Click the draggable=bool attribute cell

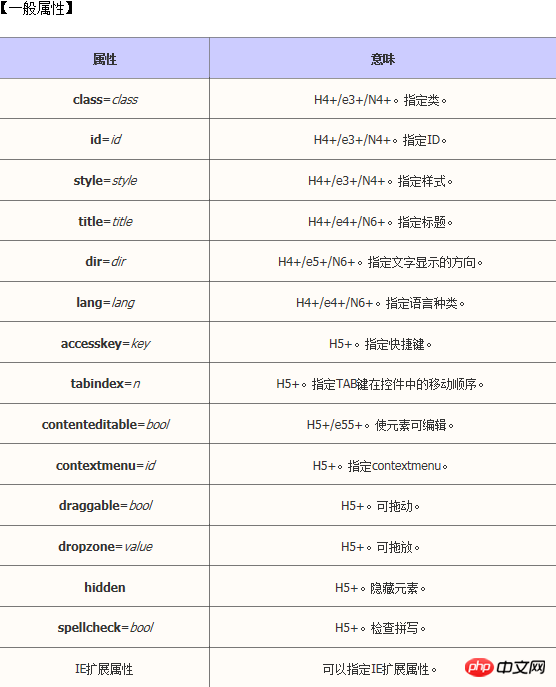click(x=105, y=506)
